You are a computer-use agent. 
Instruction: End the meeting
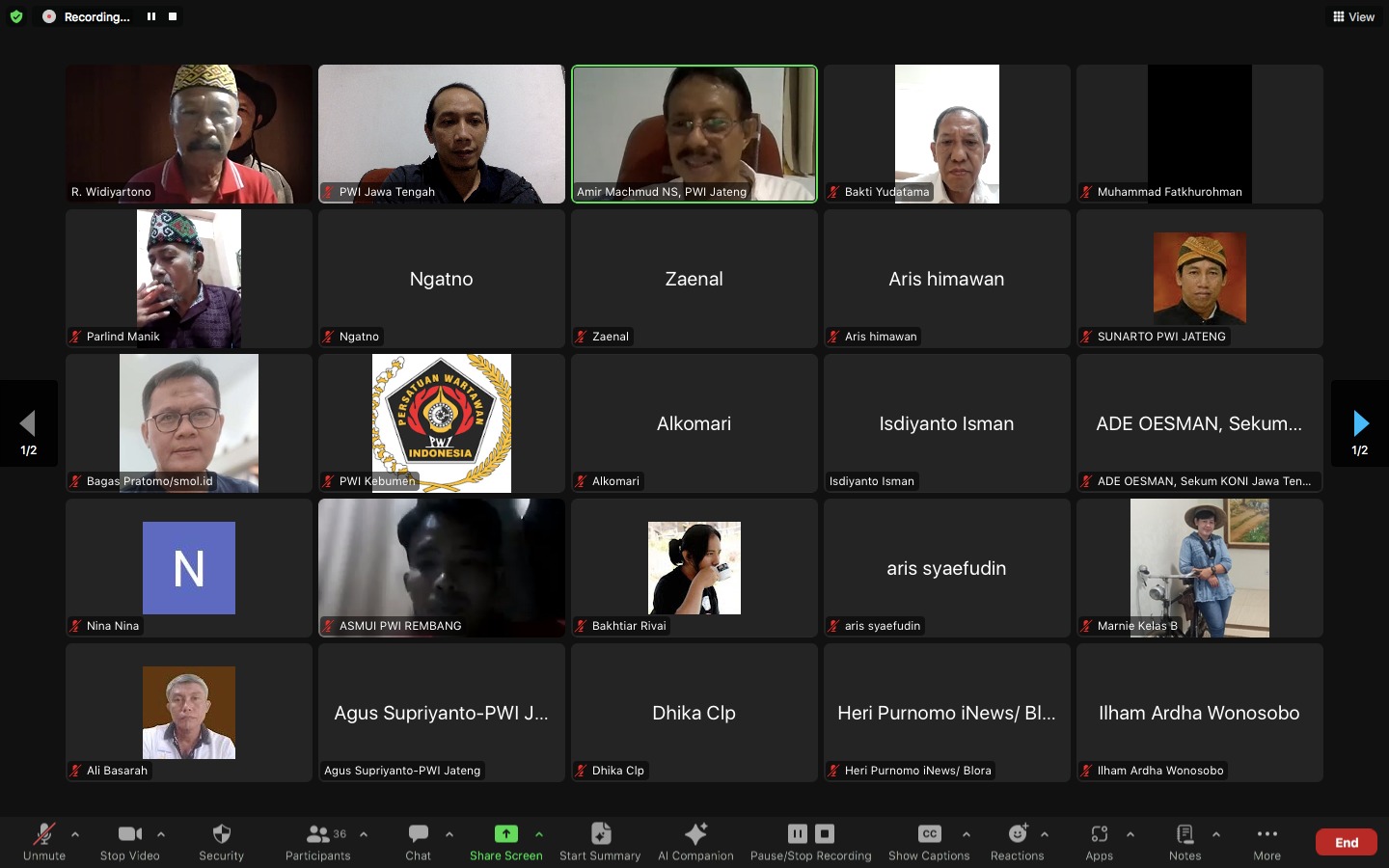[x=1345, y=841]
